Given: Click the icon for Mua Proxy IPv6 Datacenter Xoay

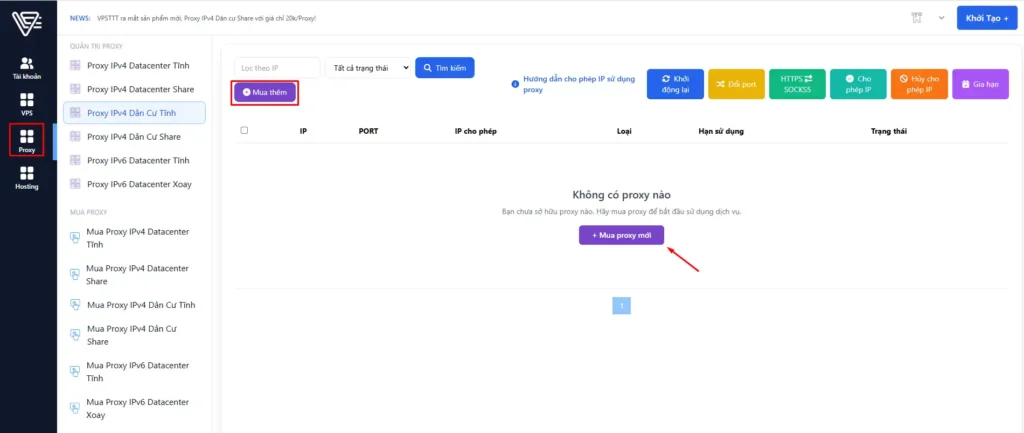Looking at the screenshot, I should click(x=75, y=408).
